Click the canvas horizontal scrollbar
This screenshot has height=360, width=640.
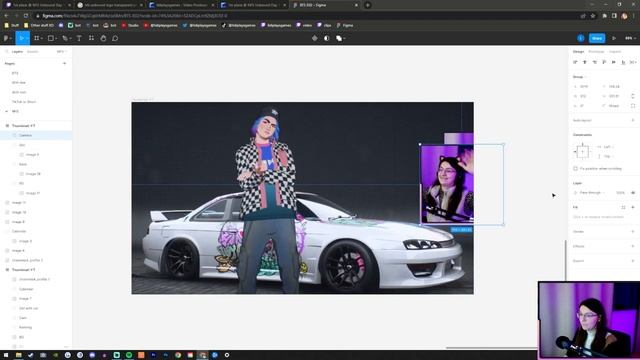[x=491, y=348]
